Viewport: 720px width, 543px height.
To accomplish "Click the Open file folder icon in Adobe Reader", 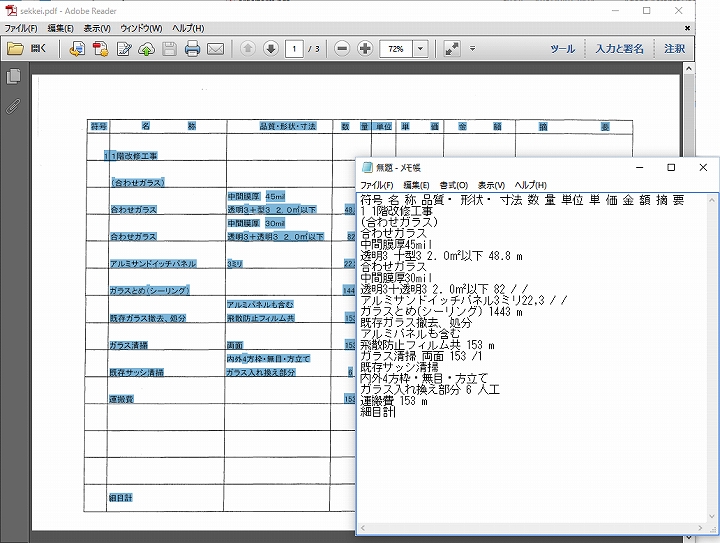I will (x=15, y=48).
